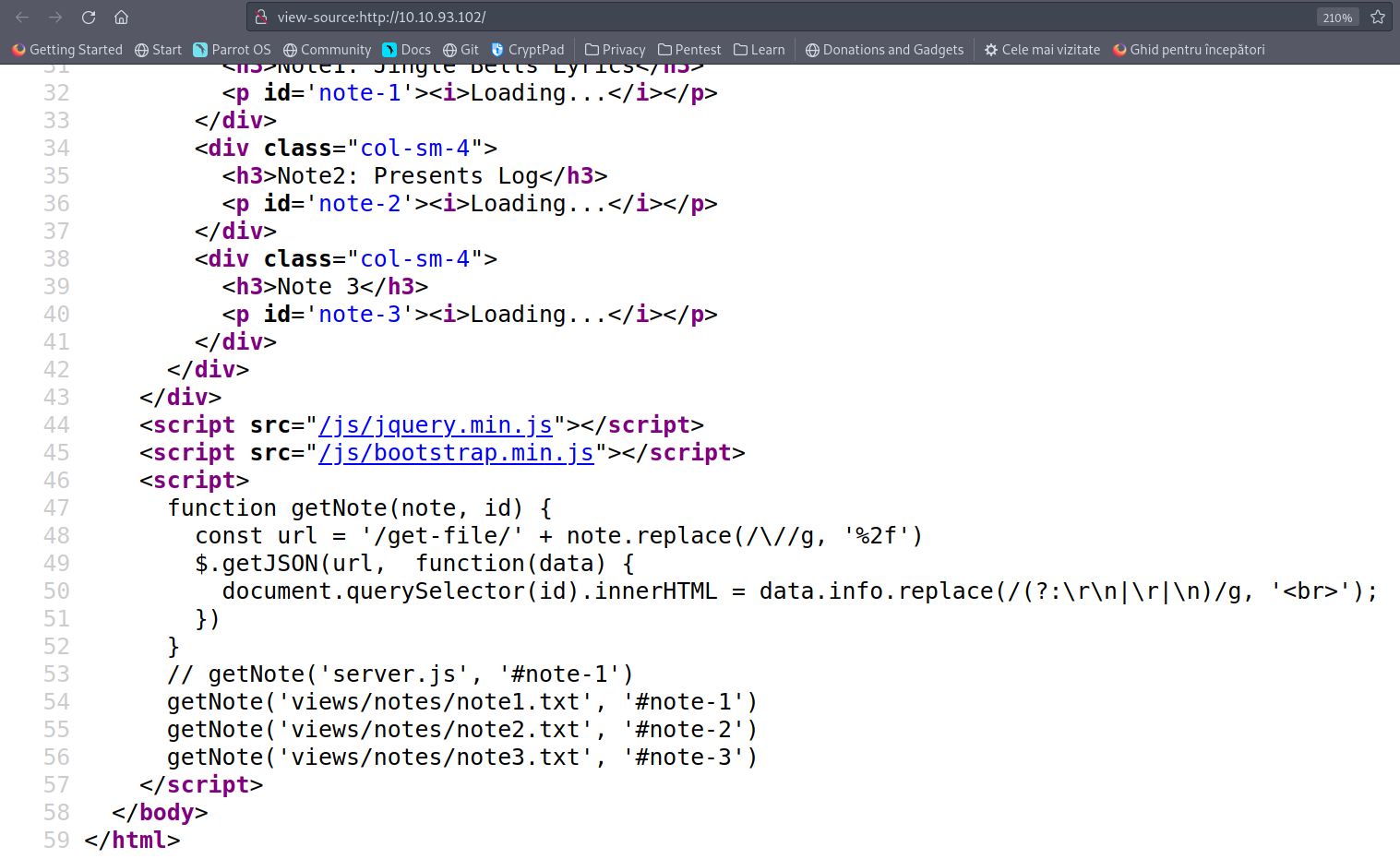
Task: Expand the Learn bookmarks folder
Action: click(x=759, y=50)
